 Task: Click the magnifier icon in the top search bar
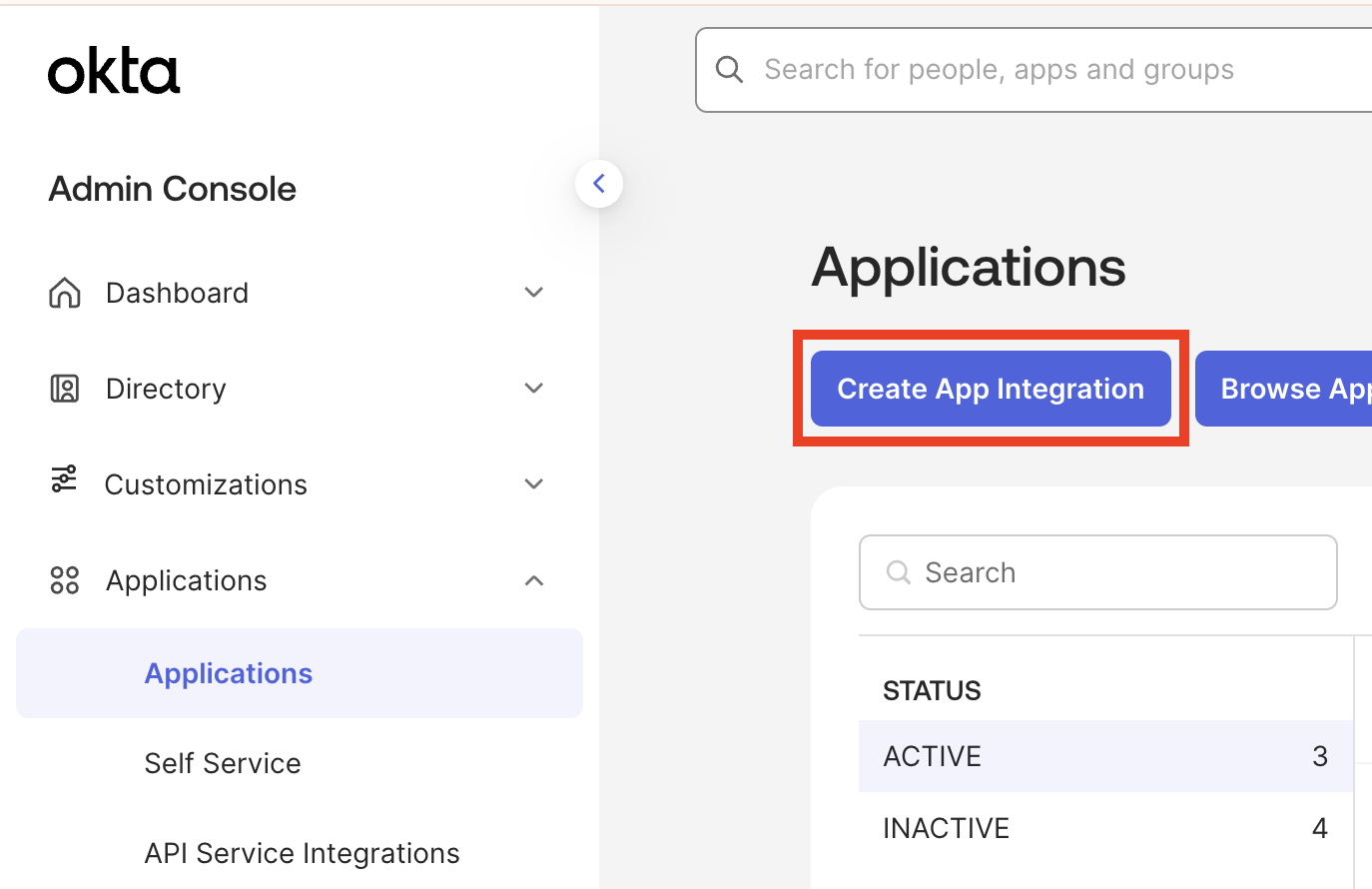click(x=729, y=69)
